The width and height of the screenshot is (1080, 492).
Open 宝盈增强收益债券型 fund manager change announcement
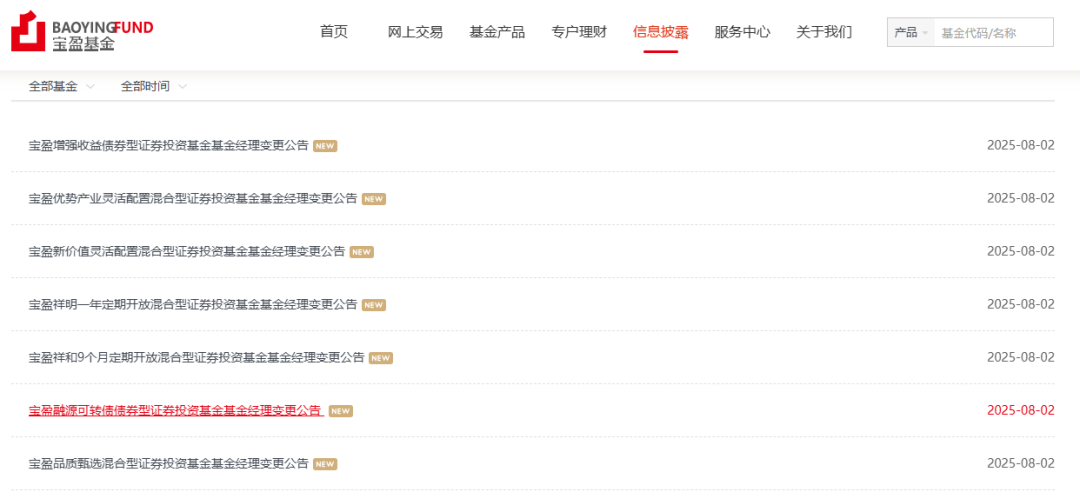tap(169, 145)
